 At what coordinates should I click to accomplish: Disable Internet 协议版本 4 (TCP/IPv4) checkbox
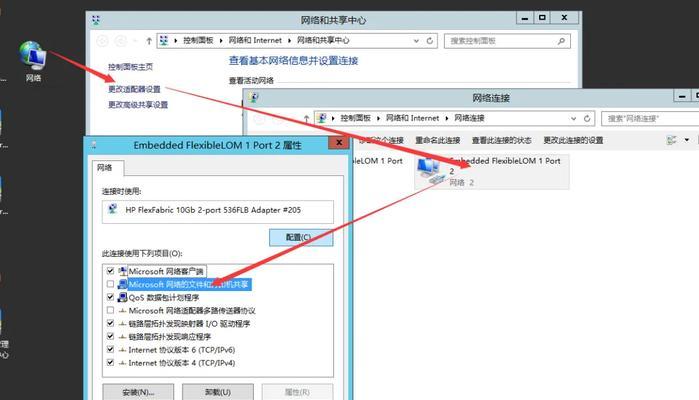click(x=110, y=363)
